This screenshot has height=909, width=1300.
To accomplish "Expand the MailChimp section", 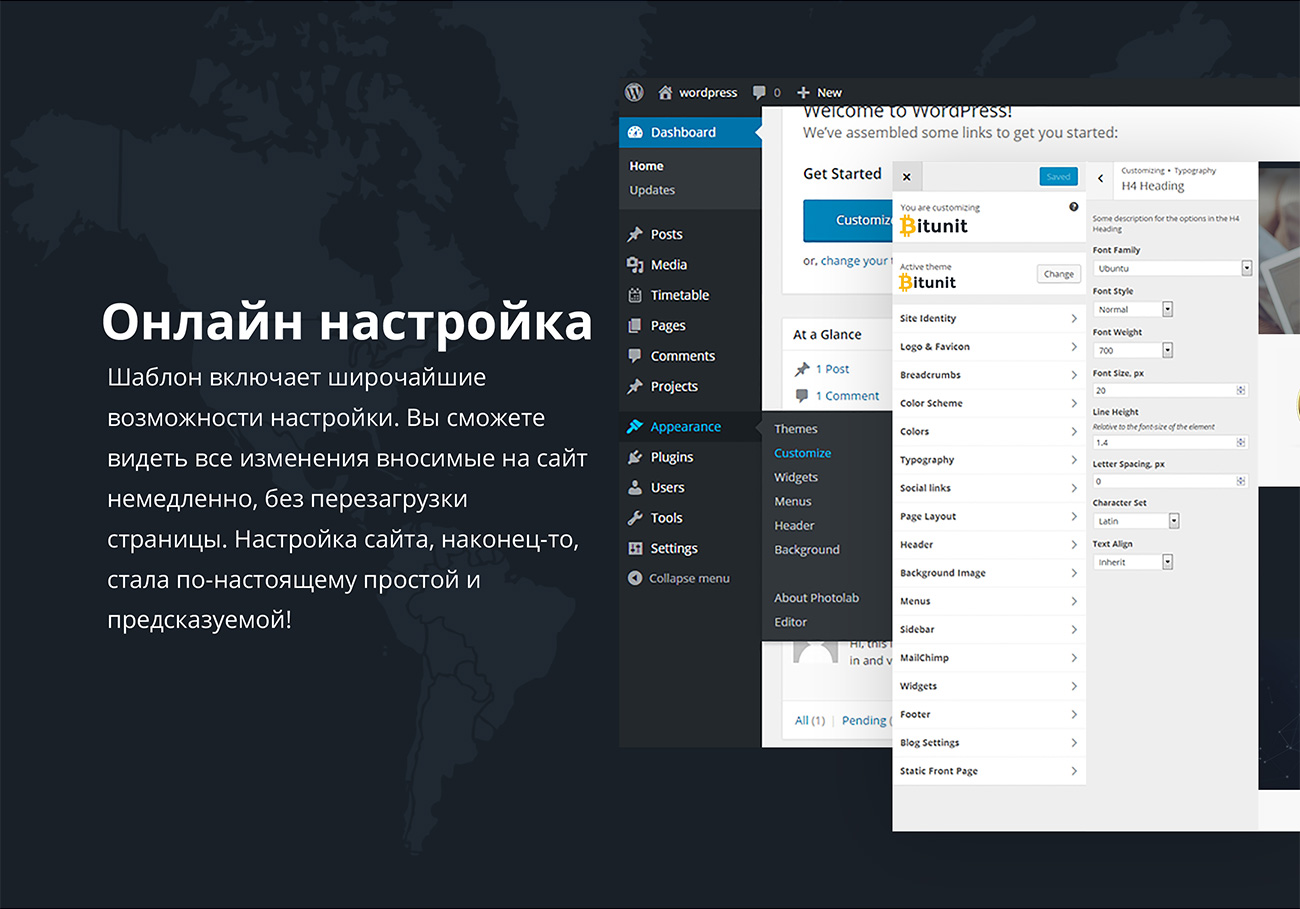I will (x=989, y=658).
